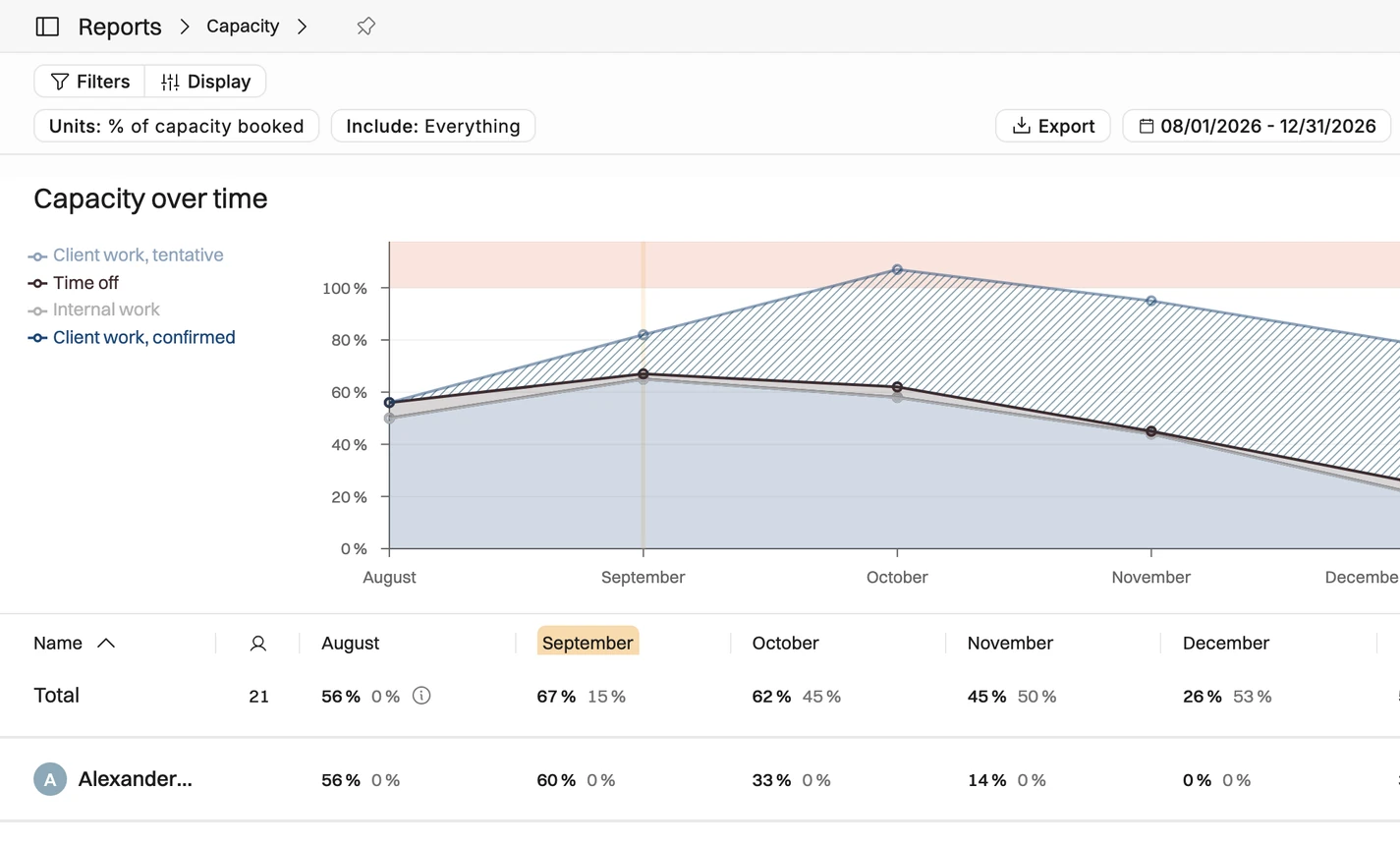Image resolution: width=1400 pixels, height=844 pixels.
Task: Toggle Client work, confirmed series
Action: pyautogui.click(x=132, y=338)
